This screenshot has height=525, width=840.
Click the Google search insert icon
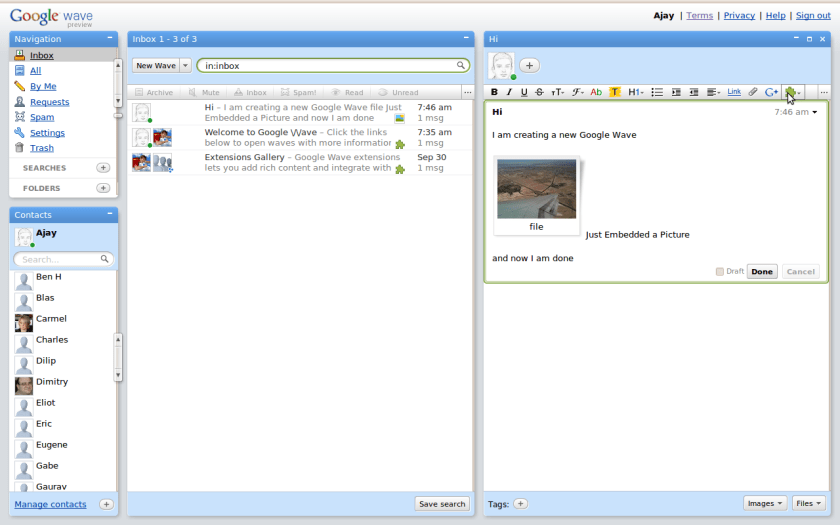point(771,92)
